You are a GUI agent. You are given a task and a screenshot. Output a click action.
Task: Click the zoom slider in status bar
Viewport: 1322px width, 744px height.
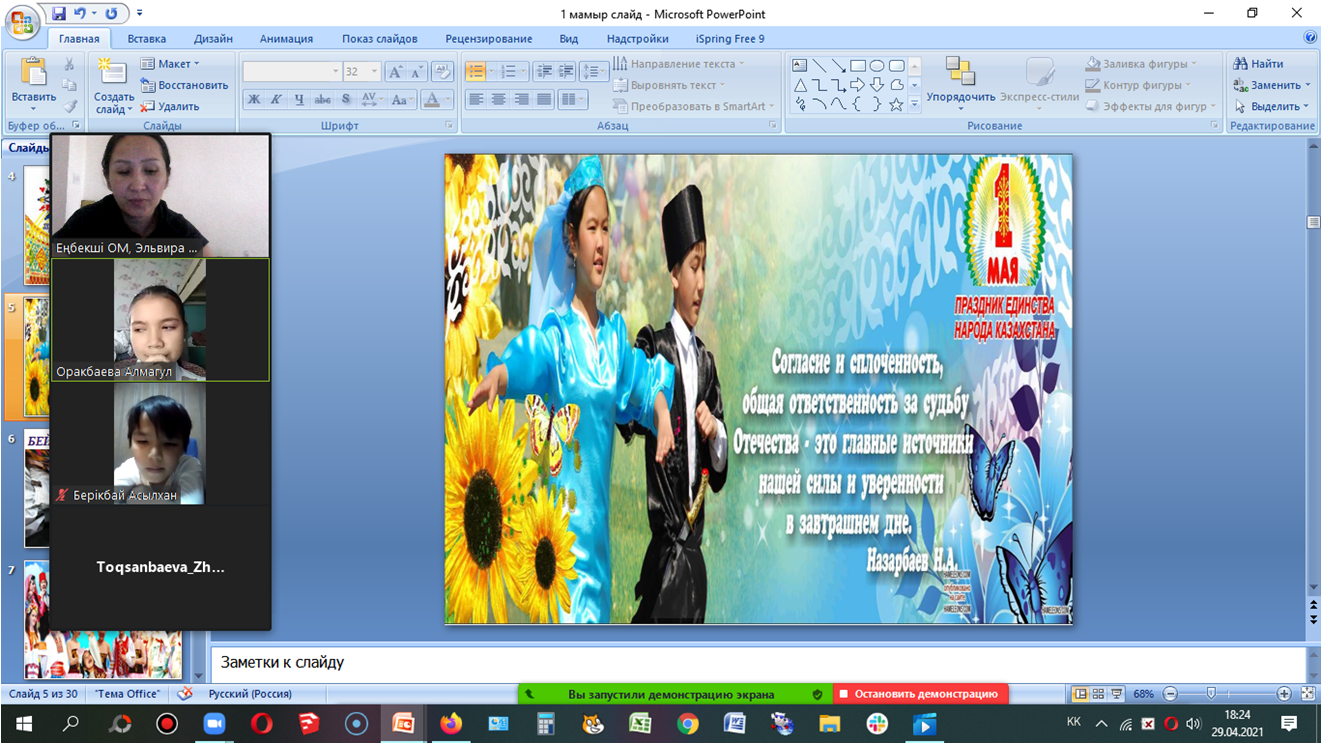point(1211,694)
